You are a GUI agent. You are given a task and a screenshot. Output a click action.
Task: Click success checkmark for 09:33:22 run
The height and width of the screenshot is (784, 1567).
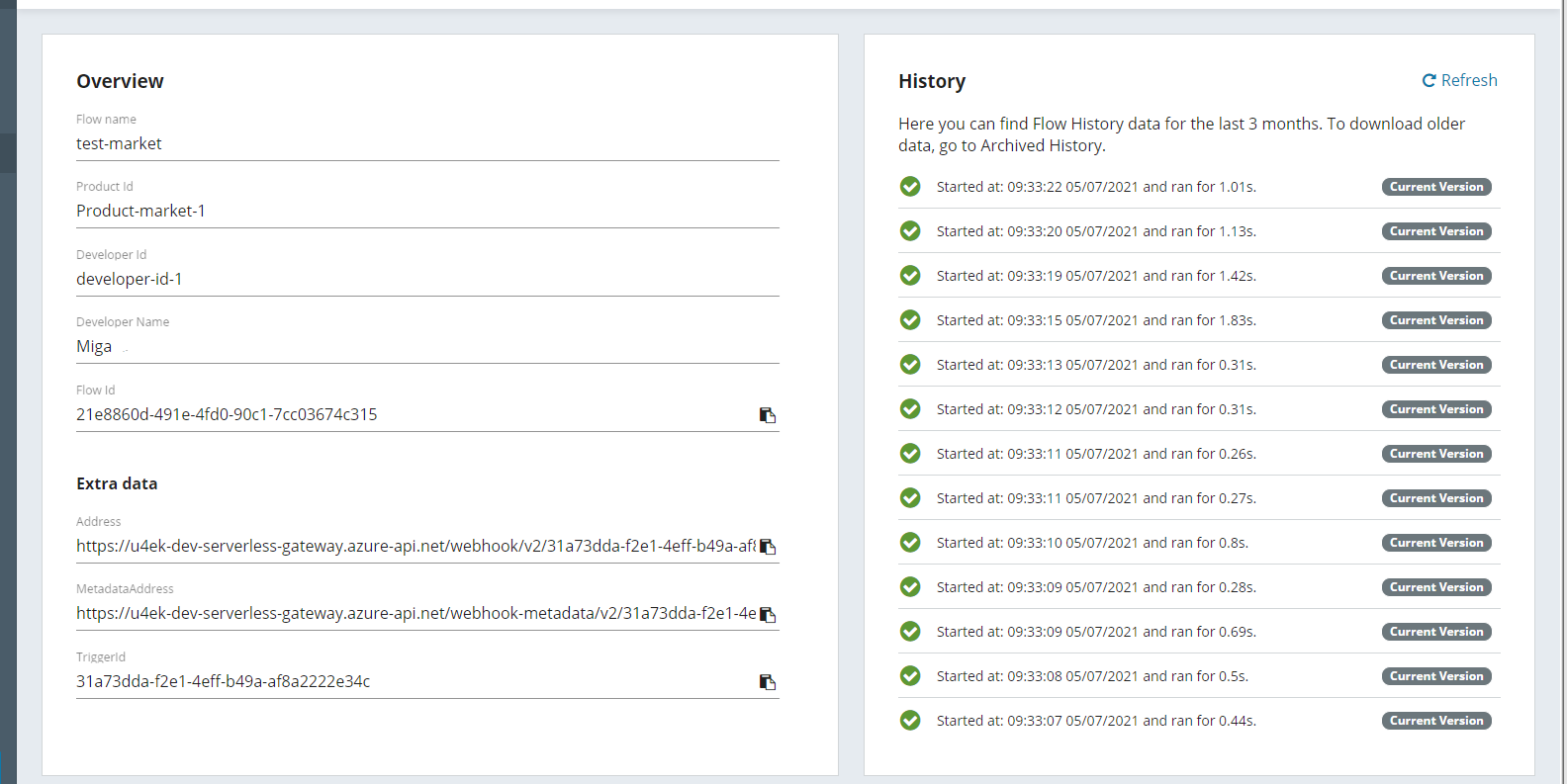point(910,186)
